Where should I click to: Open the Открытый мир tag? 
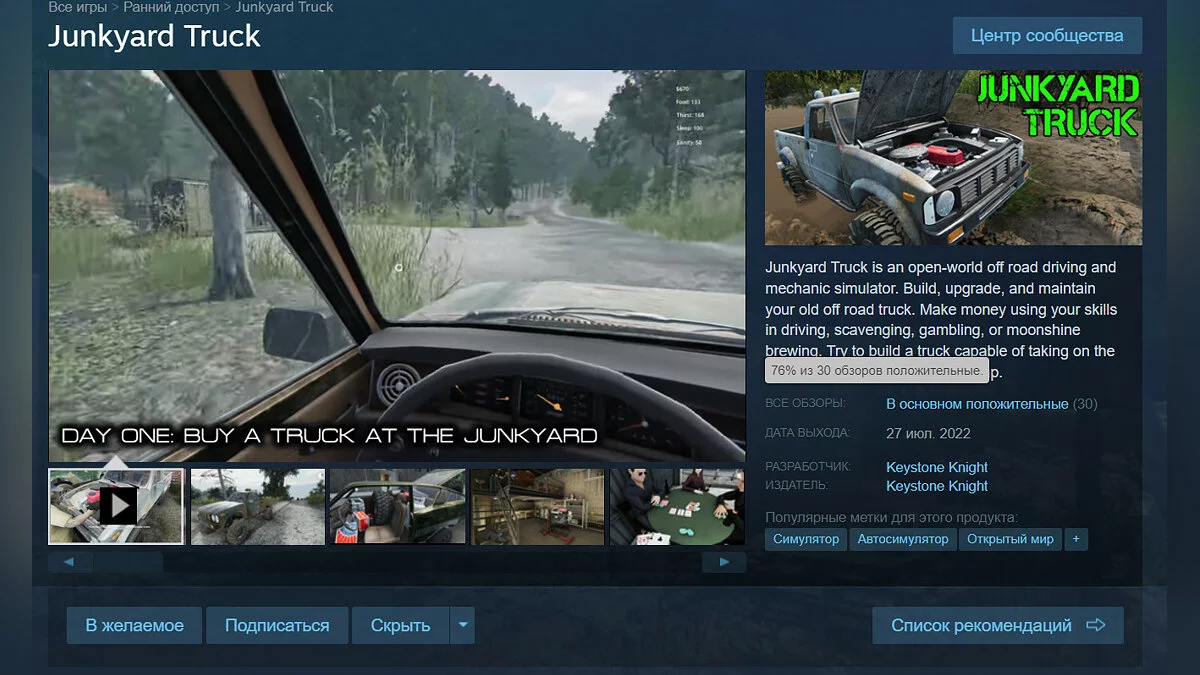[1010, 539]
